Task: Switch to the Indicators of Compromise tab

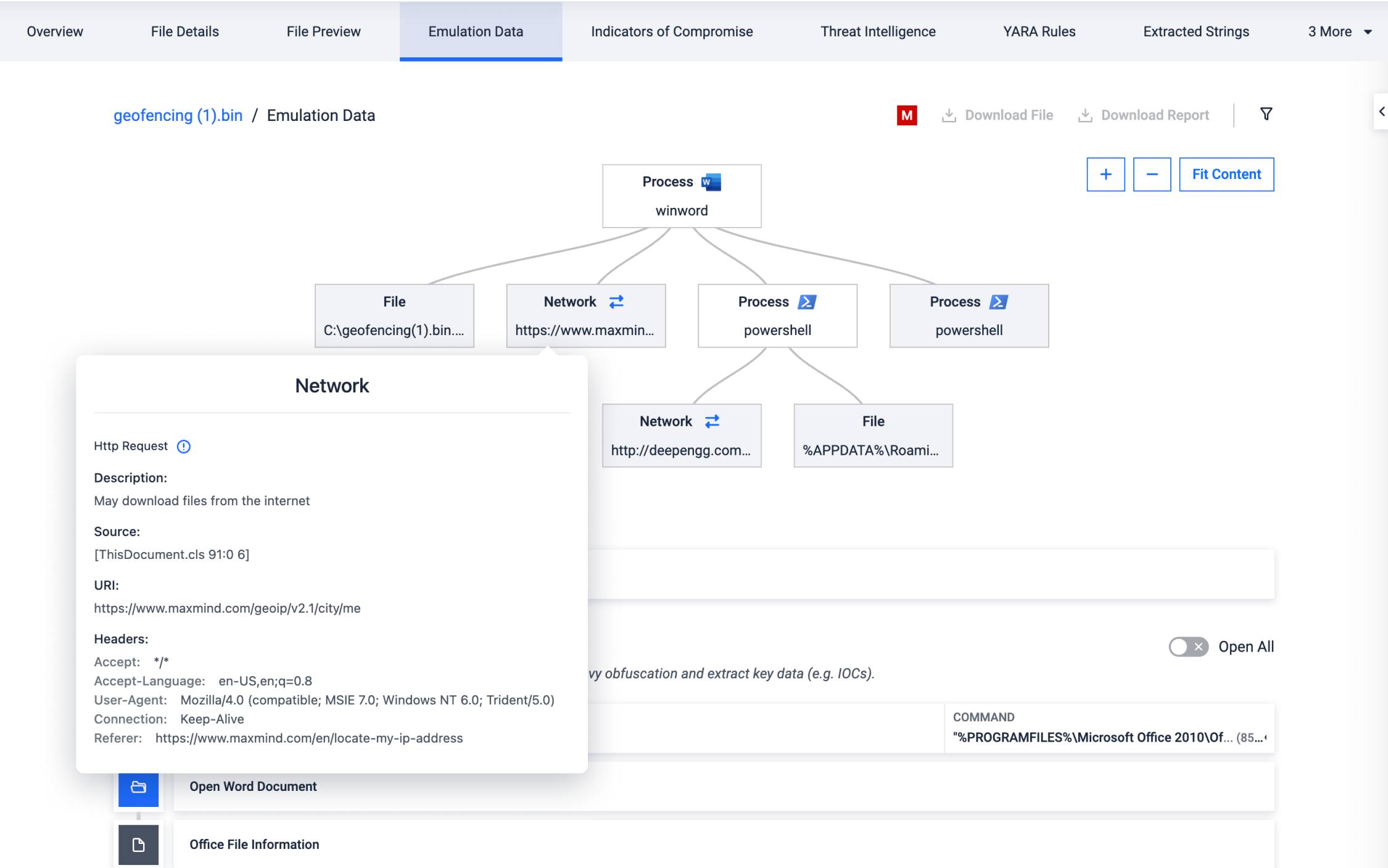Action: [671, 31]
